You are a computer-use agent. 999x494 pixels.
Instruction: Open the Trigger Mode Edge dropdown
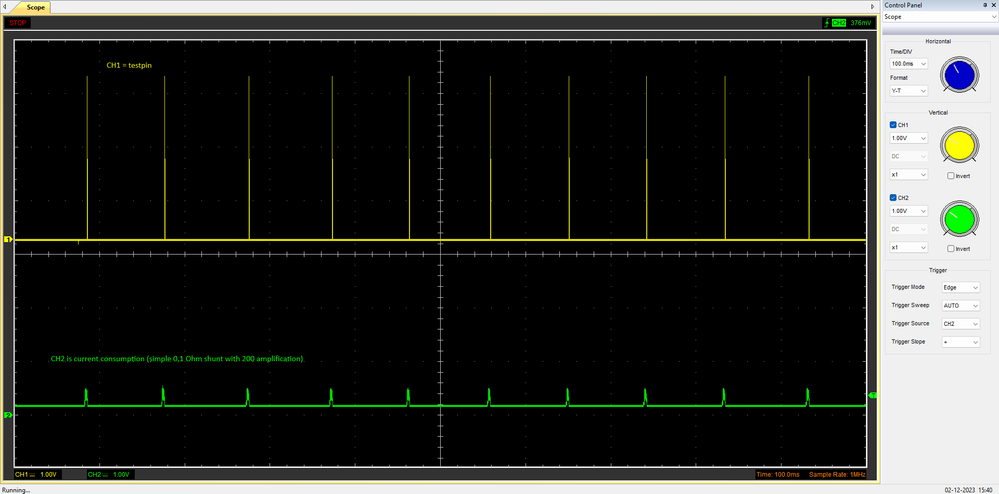[x=960, y=287]
